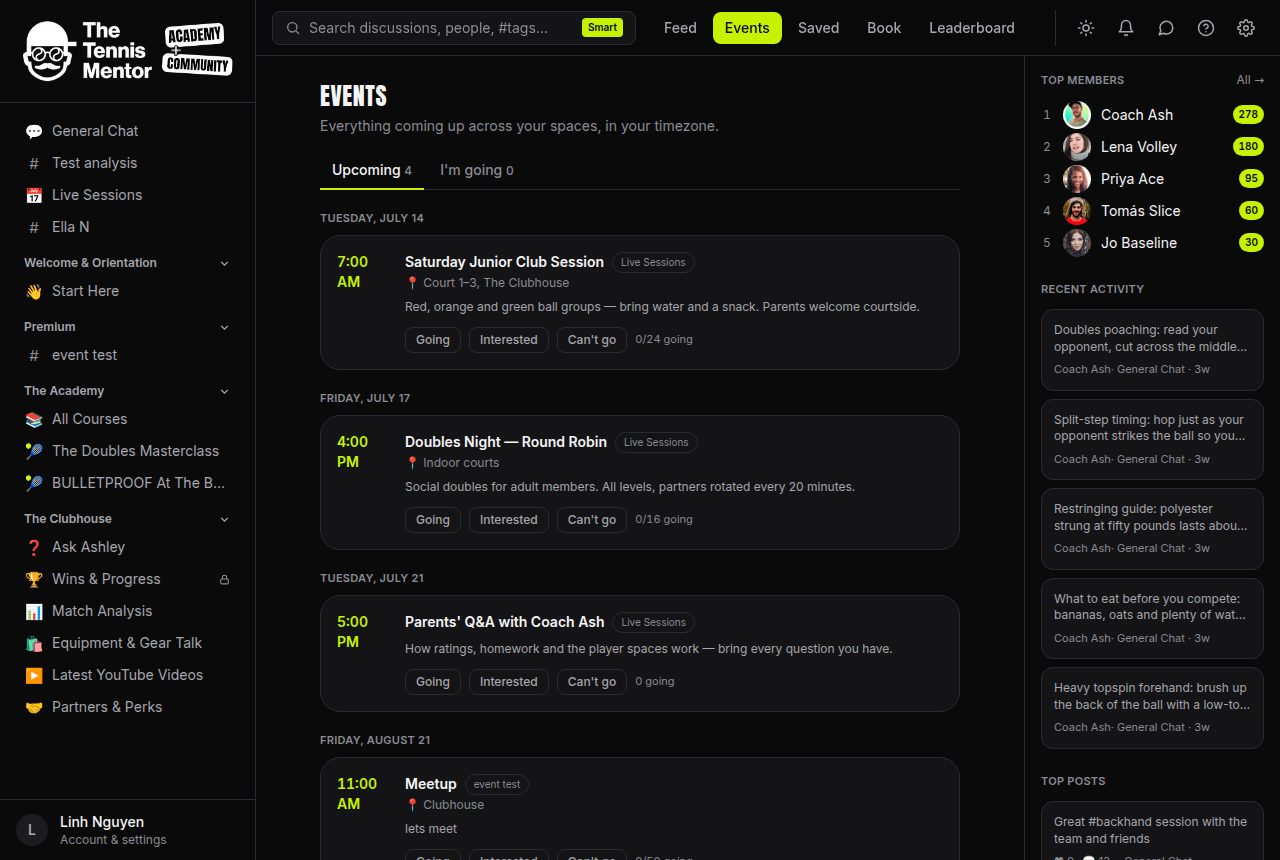This screenshot has width=1280, height=860.
Task: Open the Events tab in top navigation
Action: (747, 28)
